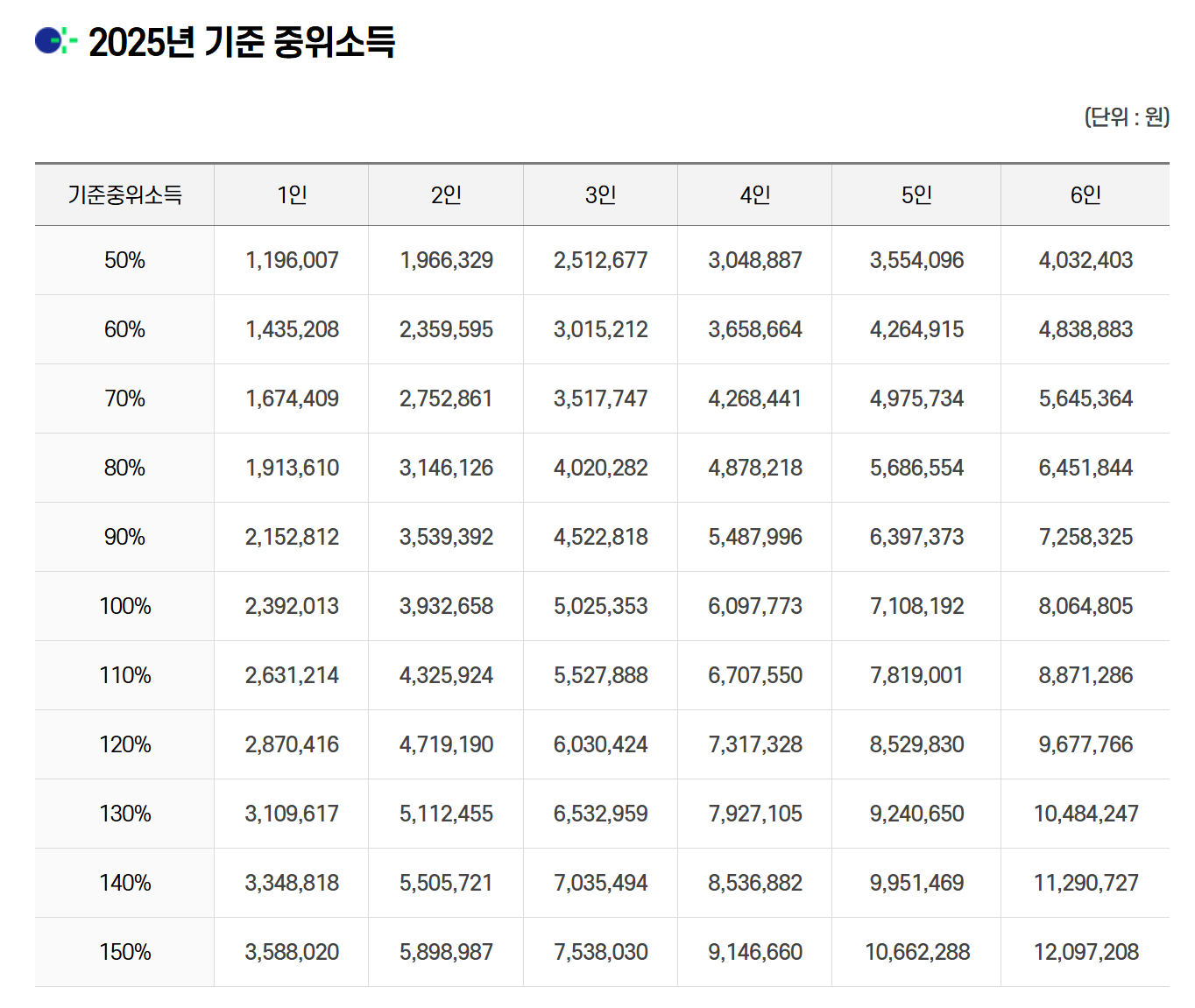
Task: Click the cell value 5,025,353
Action: [601, 606]
